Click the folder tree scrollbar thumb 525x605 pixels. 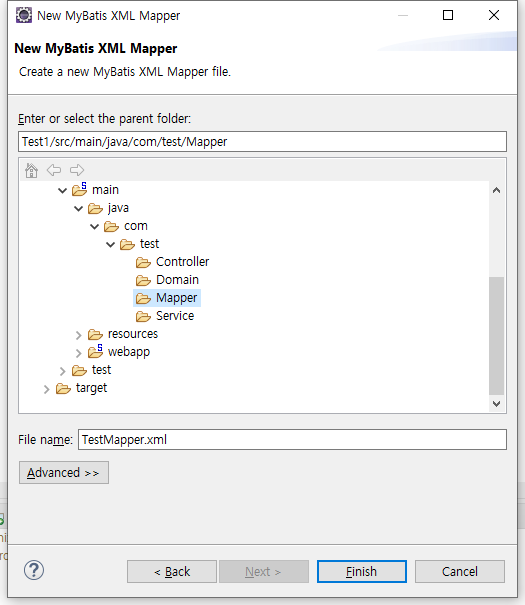click(x=496, y=336)
